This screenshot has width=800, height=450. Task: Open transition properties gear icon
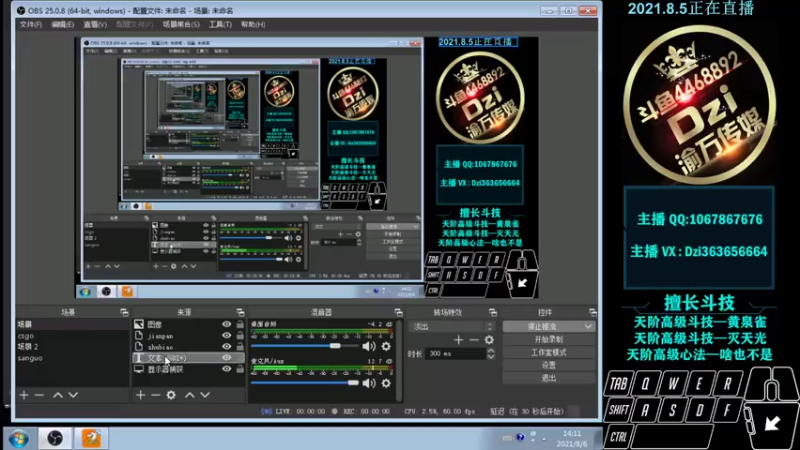click(x=489, y=340)
